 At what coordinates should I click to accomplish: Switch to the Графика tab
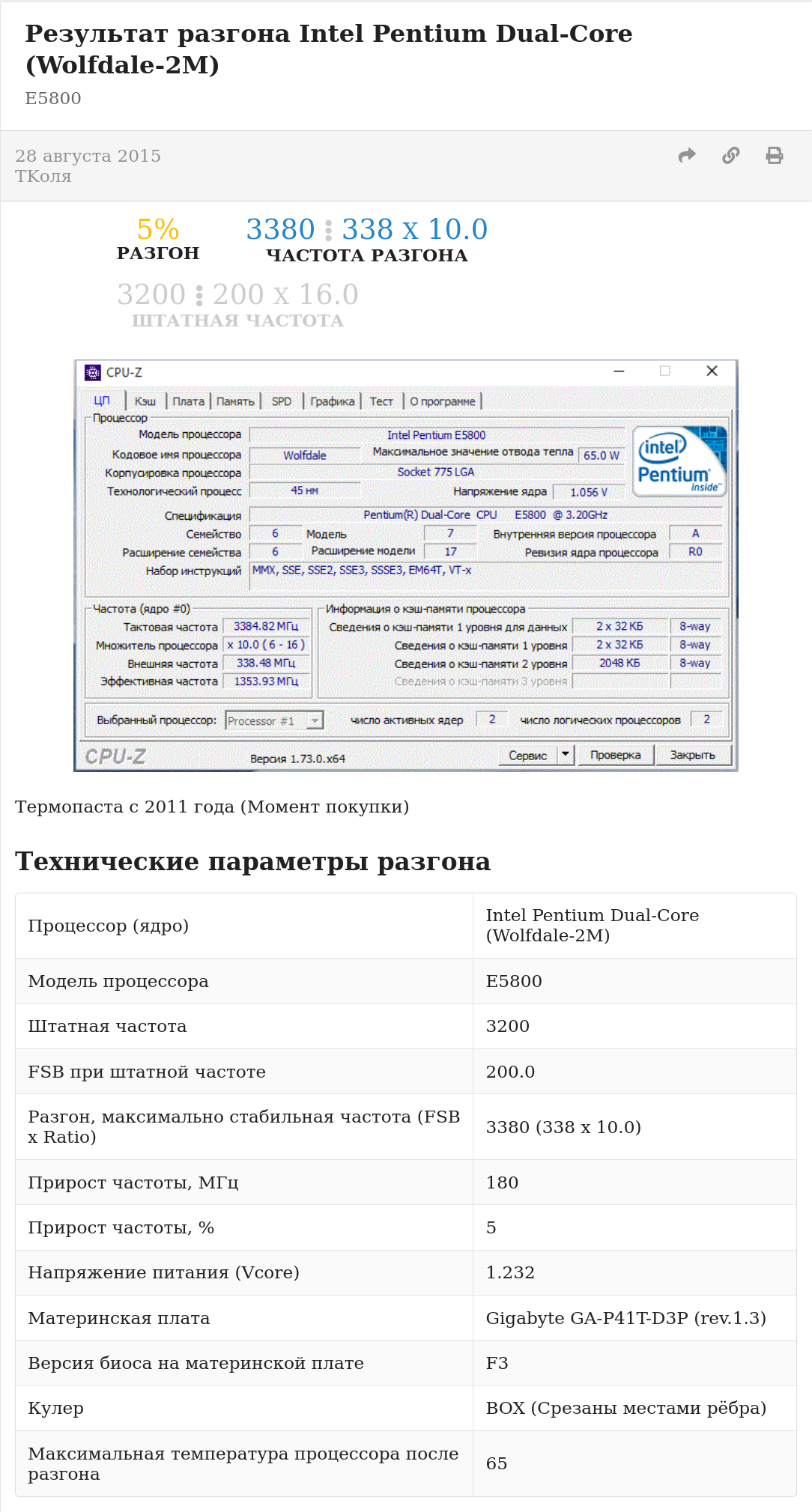tap(333, 401)
